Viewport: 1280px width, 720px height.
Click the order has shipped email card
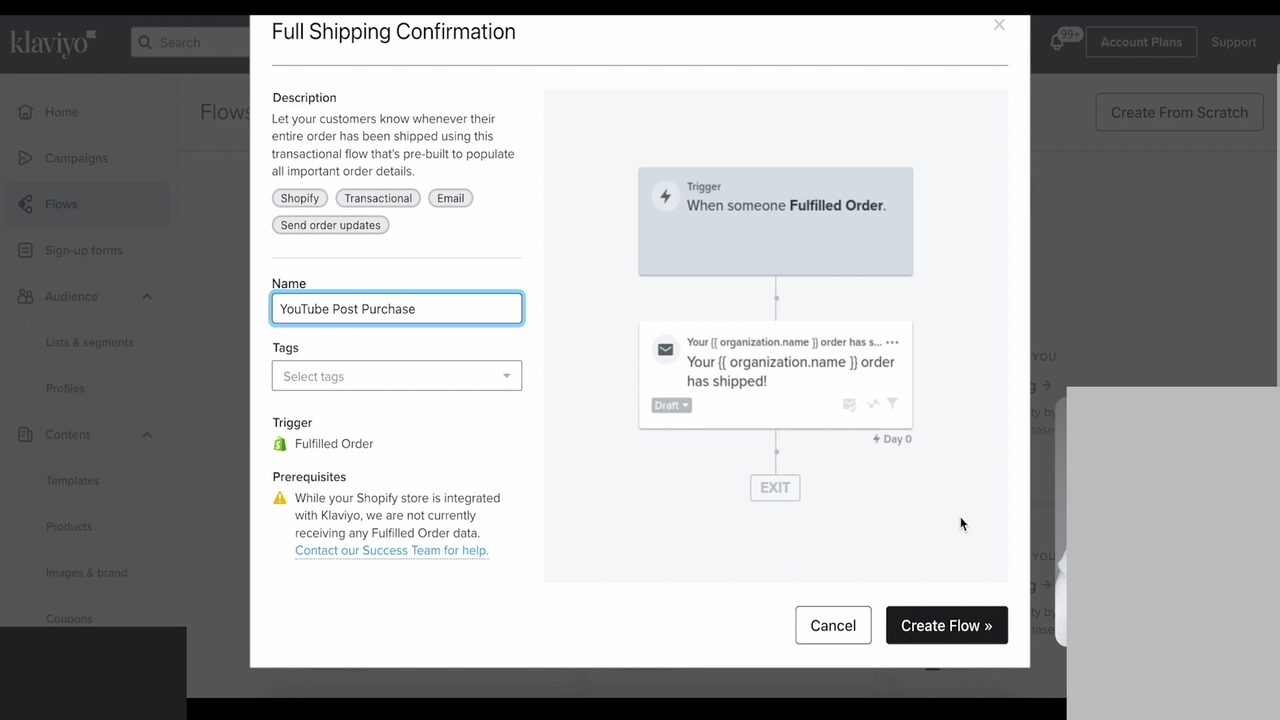[775, 374]
